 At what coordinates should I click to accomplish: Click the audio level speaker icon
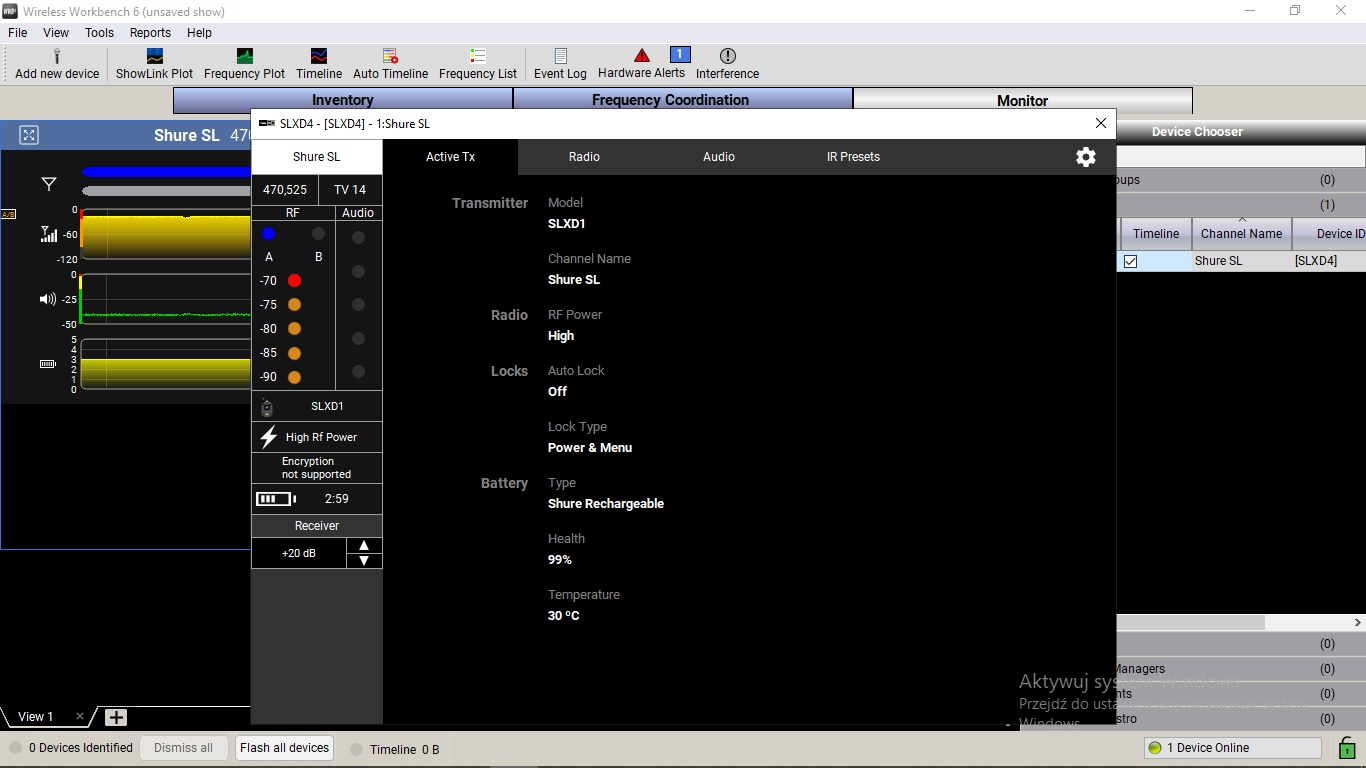coord(48,299)
